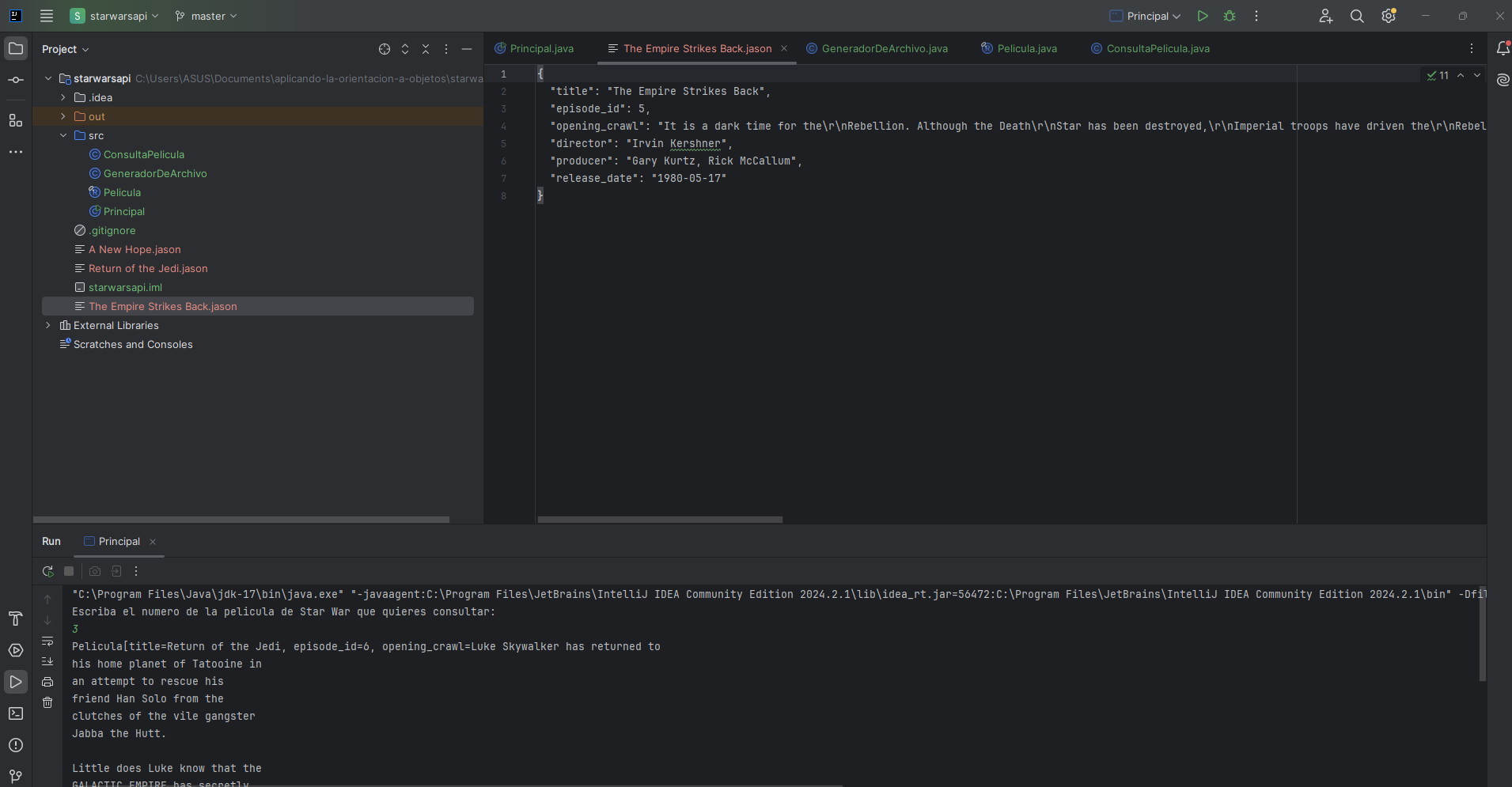
Task: Open editor tabs options menu
Action: coord(1472,48)
